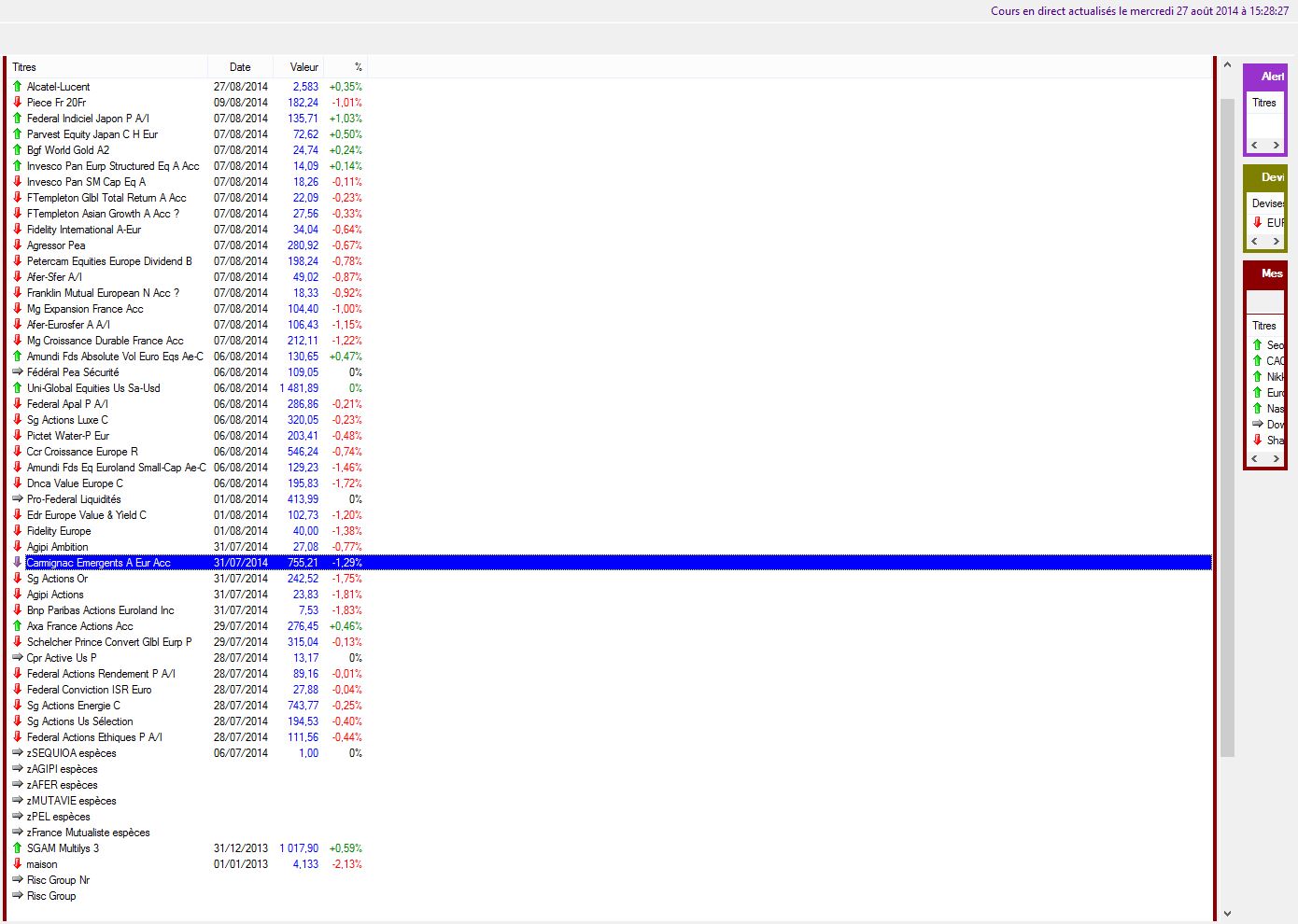The height and width of the screenshot is (924, 1298).
Task: Sort list by the Titres column header
Action: [x=107, y=67]
